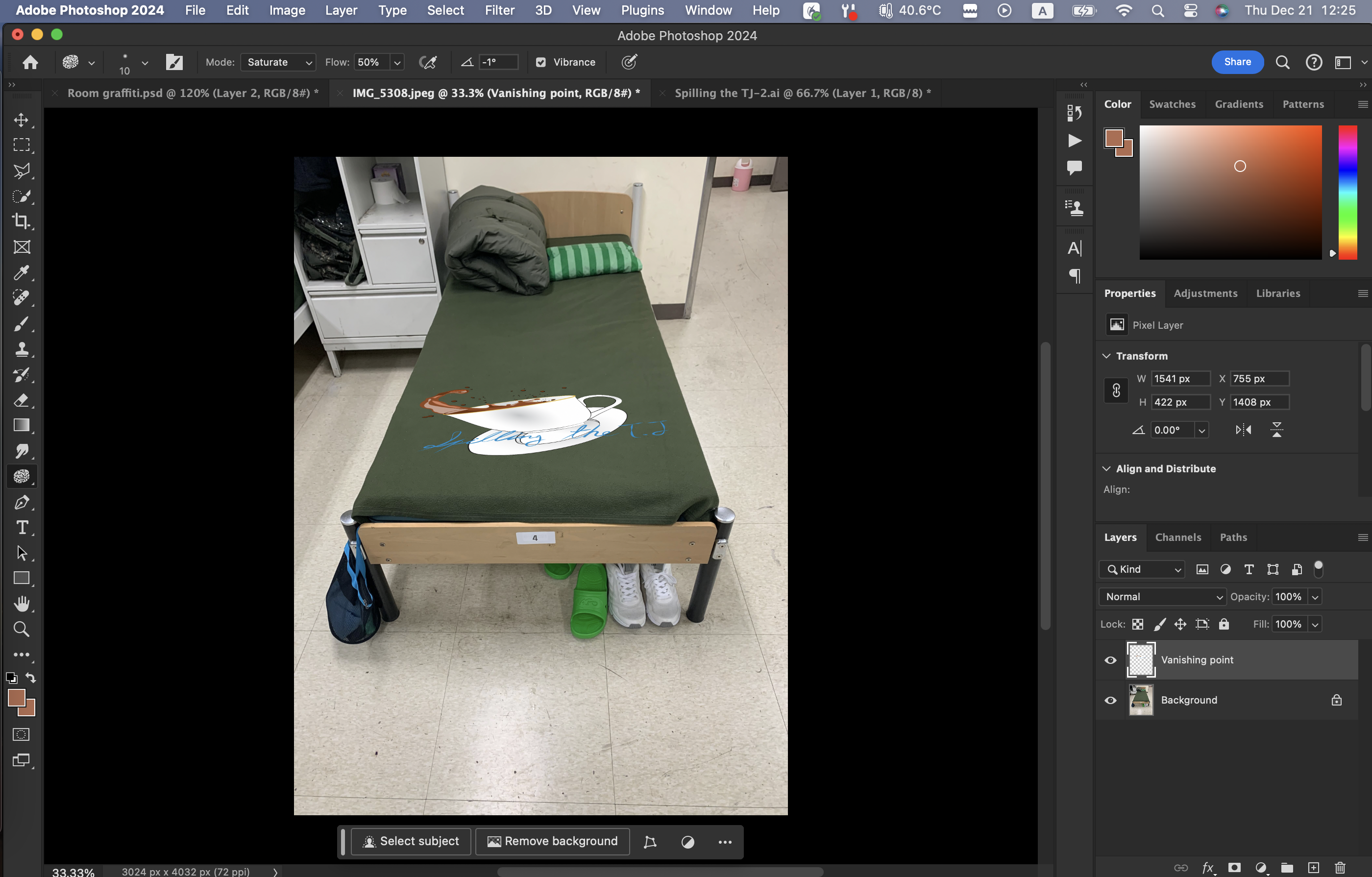
Task: Hide the Vanishing point layer
Action: [1110, 660]
